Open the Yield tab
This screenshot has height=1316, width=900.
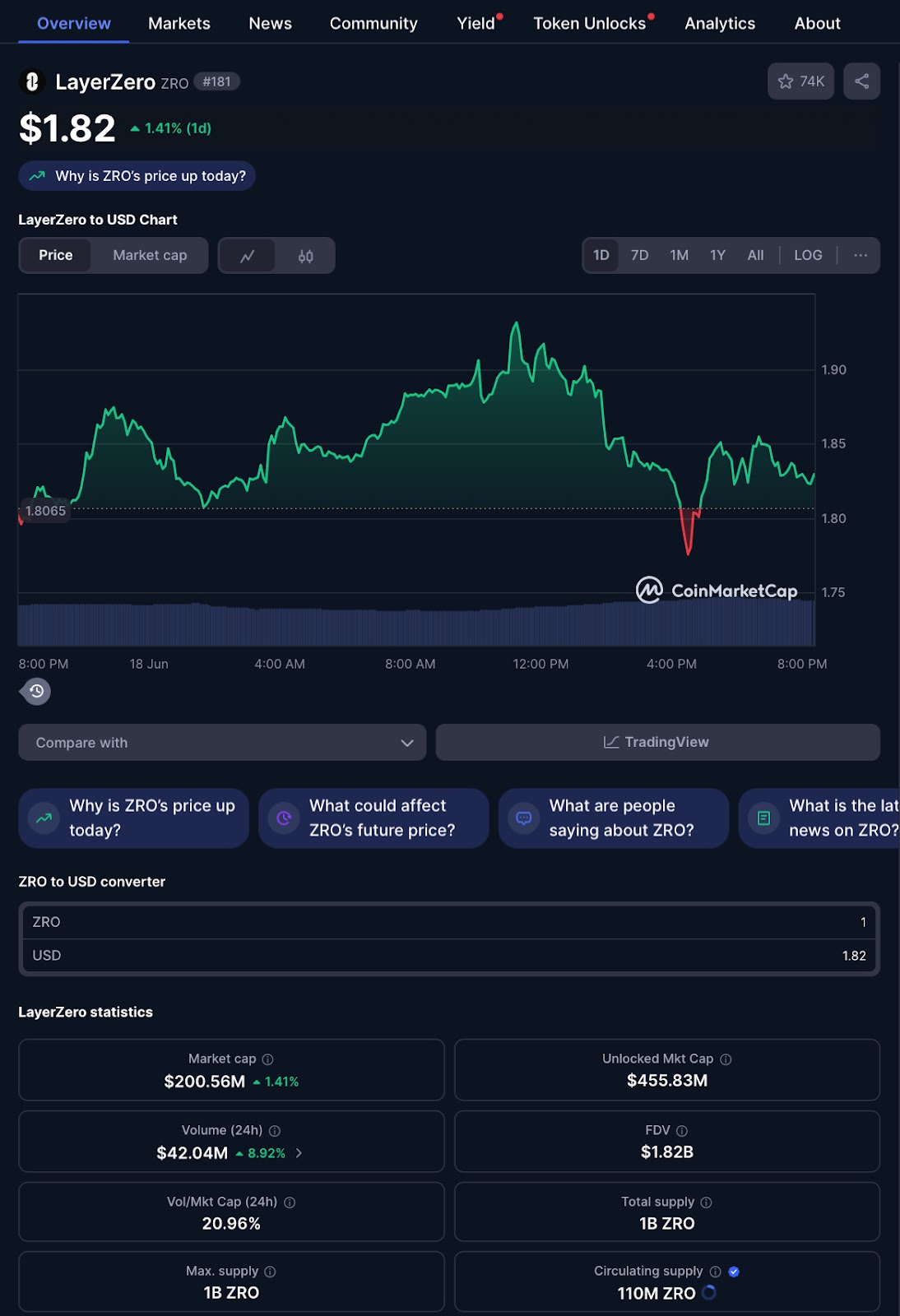pyautogui.click(x=477, y=23)
